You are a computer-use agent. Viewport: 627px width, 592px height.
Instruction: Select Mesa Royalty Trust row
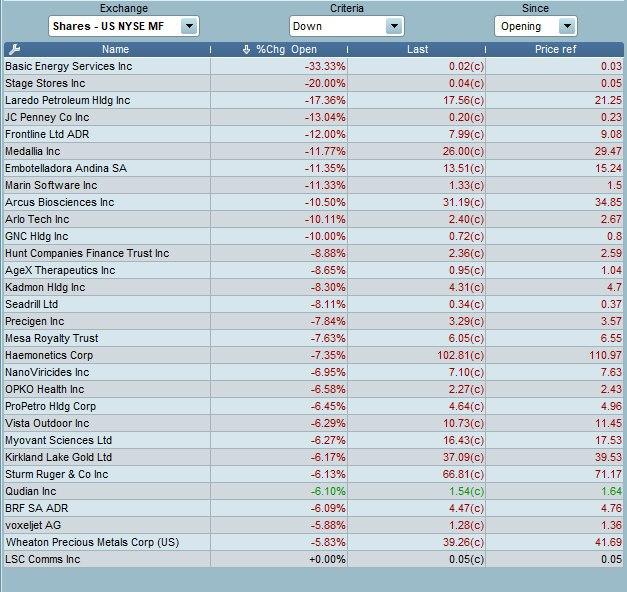(314, 338)
